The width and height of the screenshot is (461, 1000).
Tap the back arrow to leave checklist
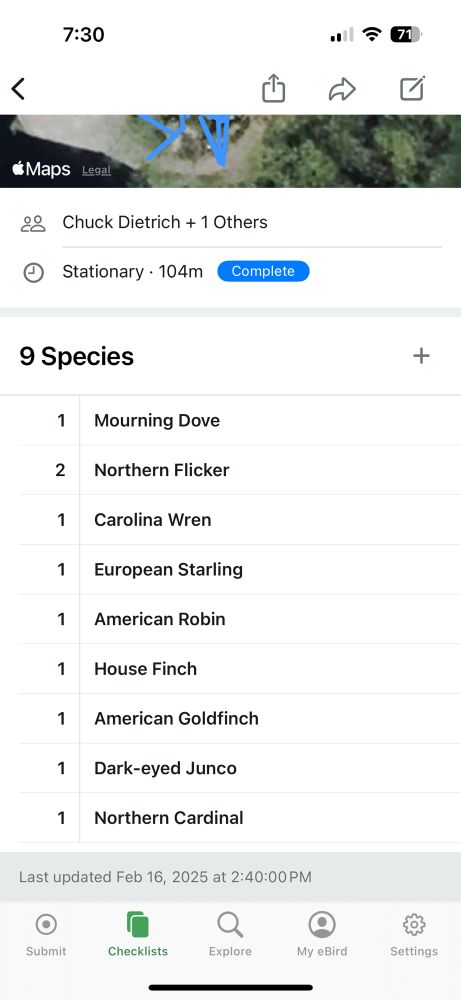tap(18, 89)
